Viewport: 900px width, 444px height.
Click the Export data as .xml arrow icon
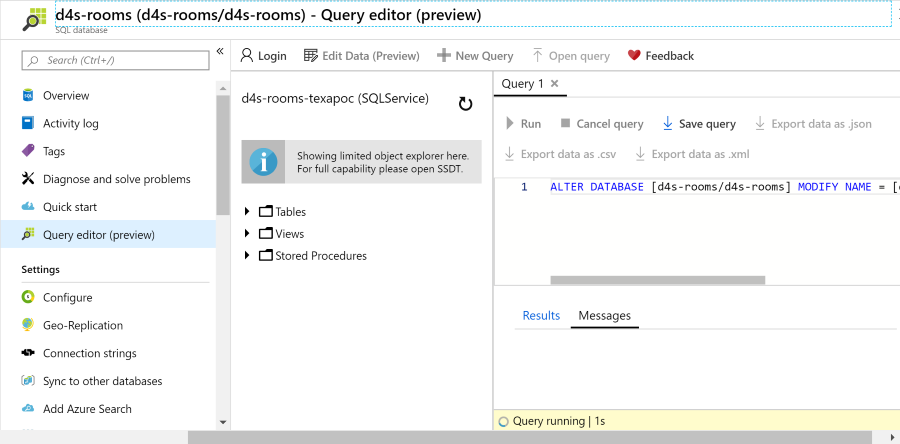(640, 154)
